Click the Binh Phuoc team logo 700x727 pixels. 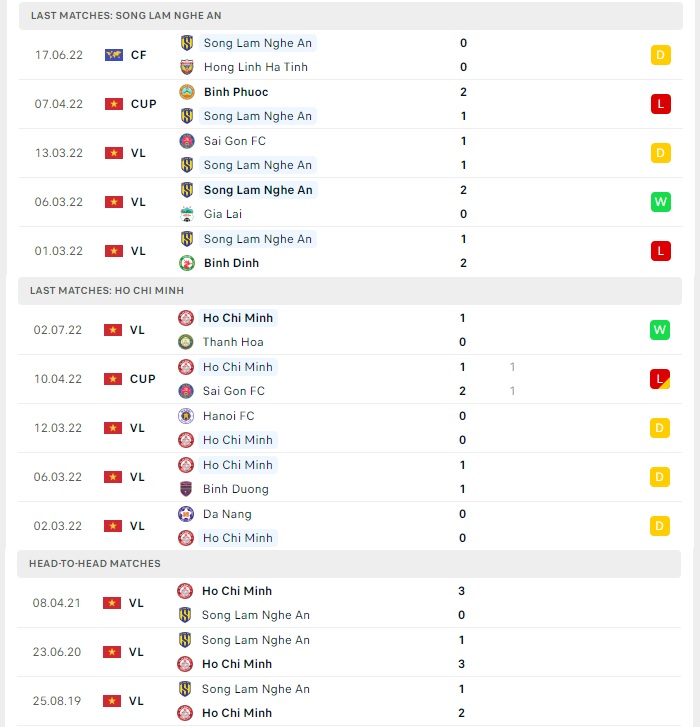pyautogui.click(x=187, y=92)
